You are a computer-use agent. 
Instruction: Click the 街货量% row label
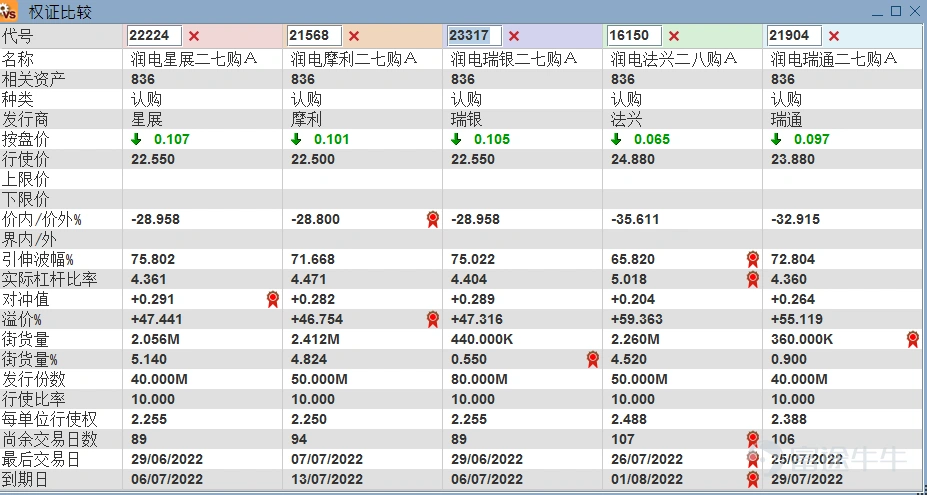[x=30, y=360]
